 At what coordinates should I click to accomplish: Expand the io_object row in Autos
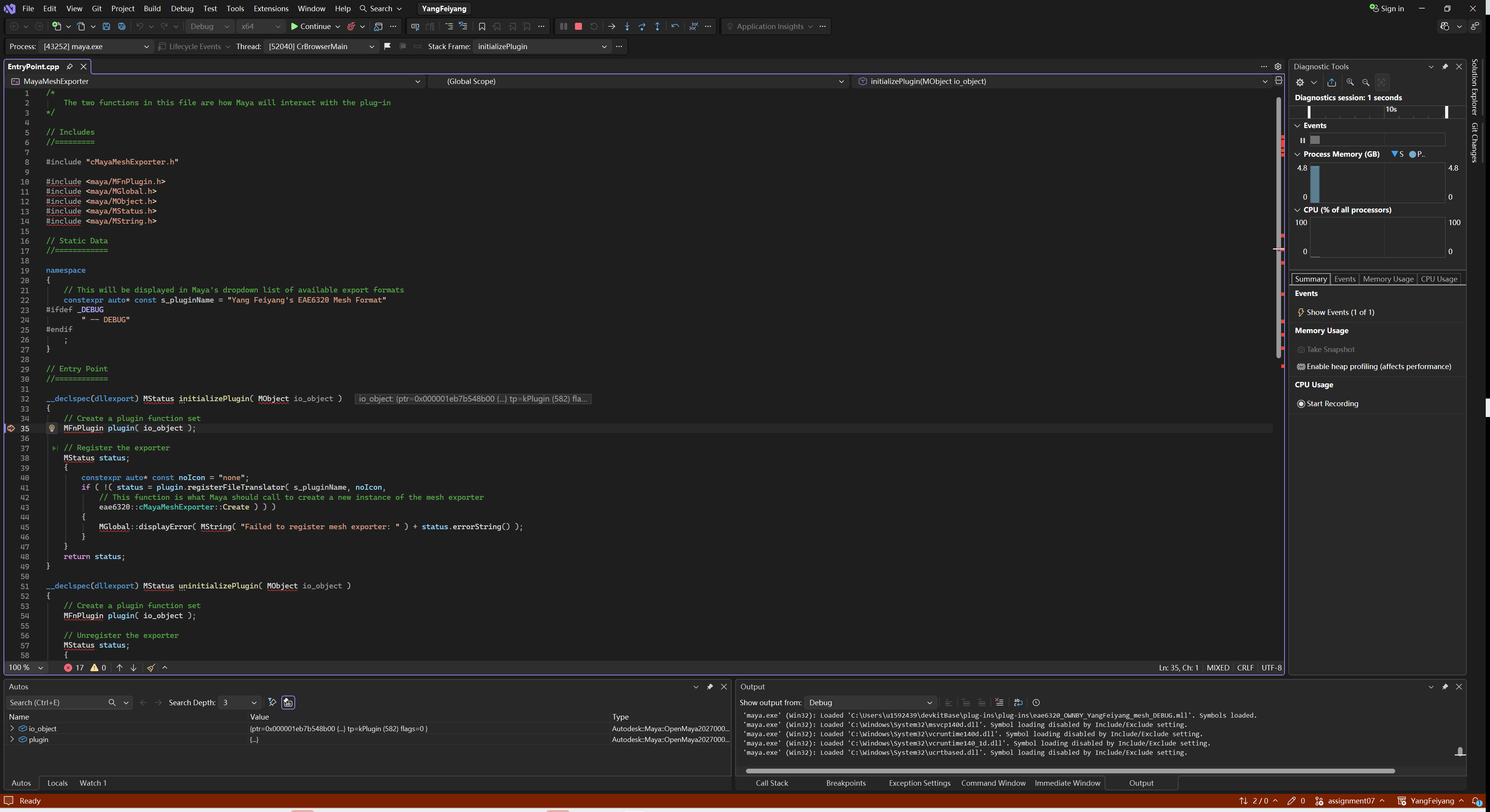12,729
